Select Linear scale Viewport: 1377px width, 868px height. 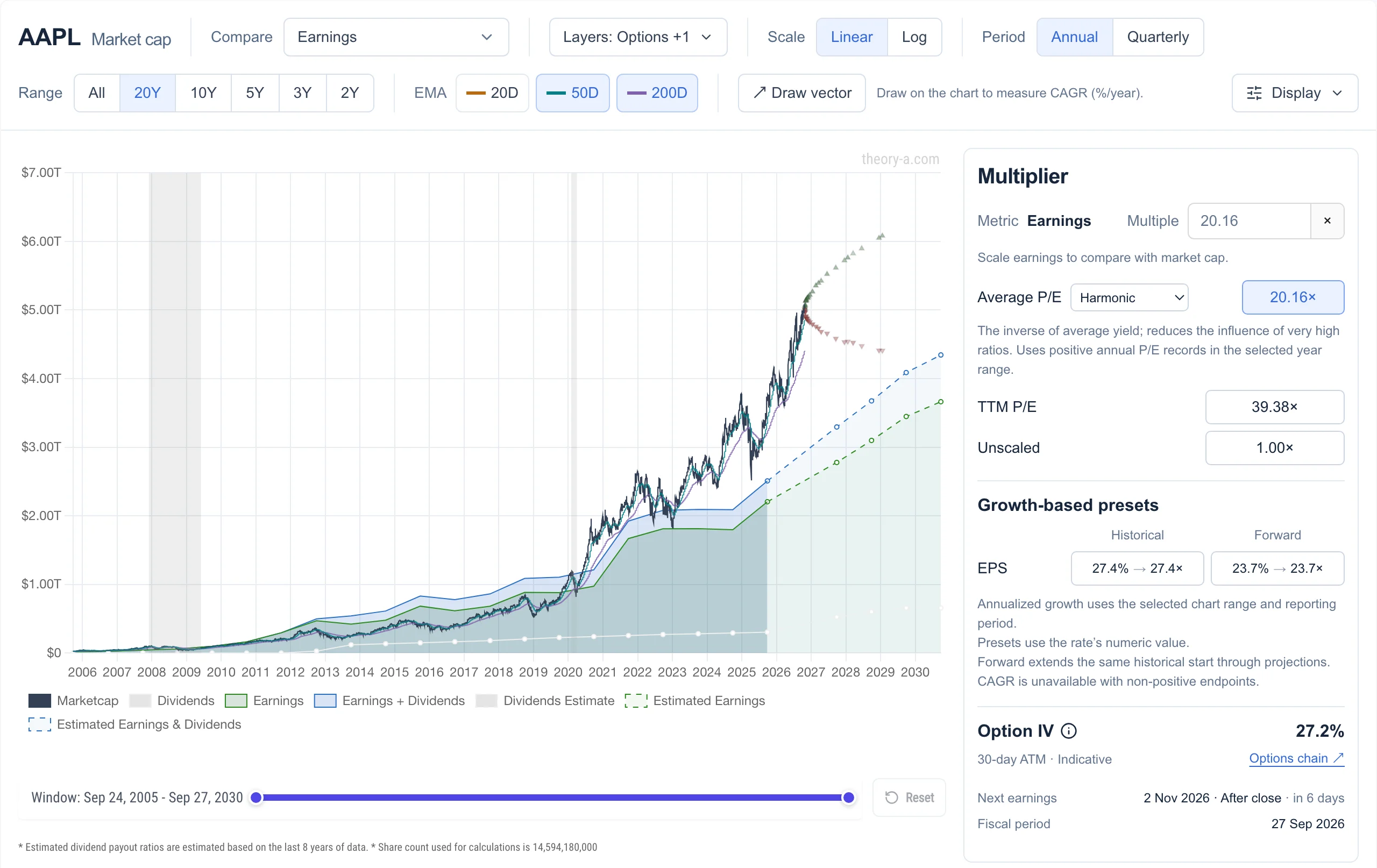(851, 37)
